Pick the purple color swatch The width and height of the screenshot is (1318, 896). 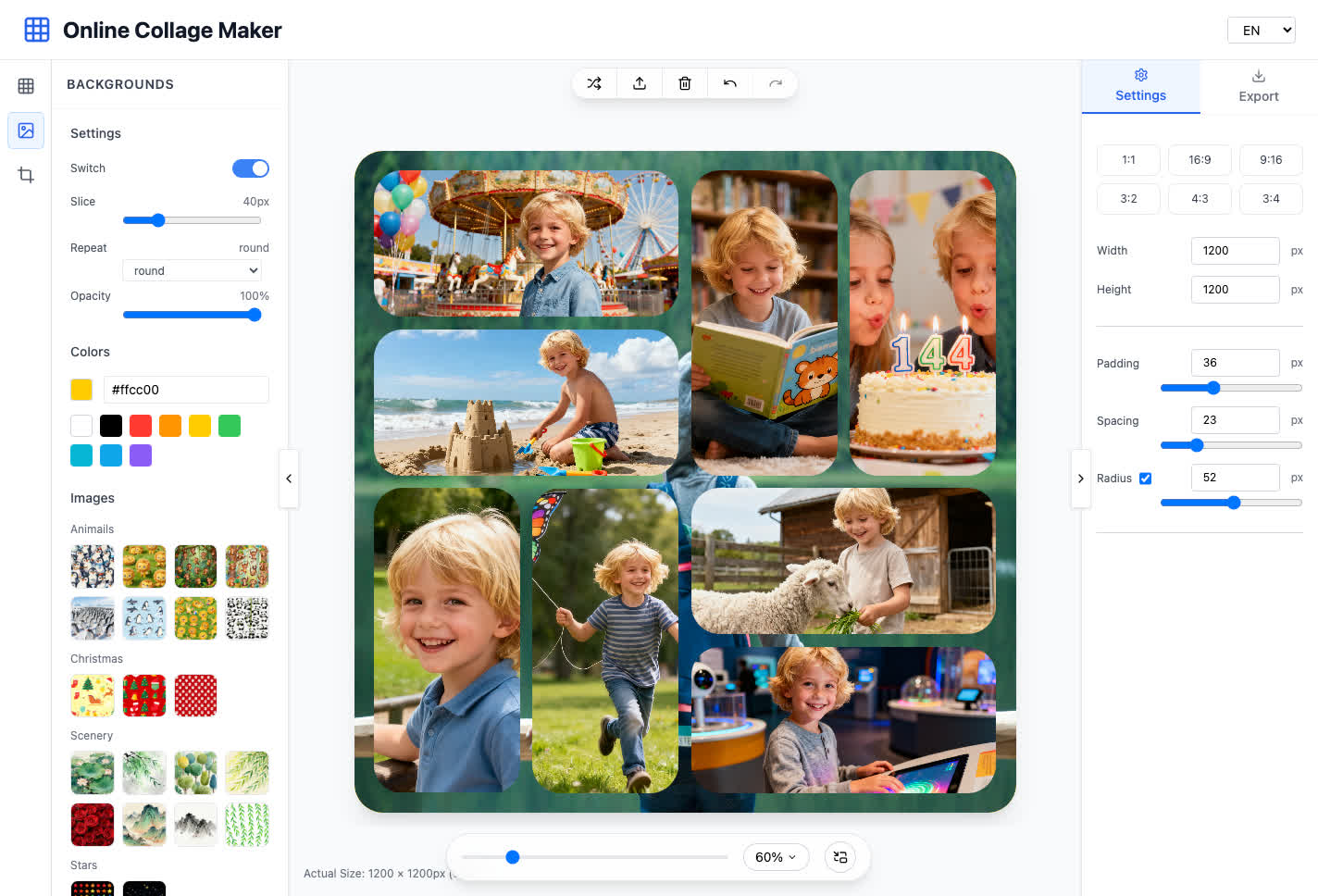141,455
